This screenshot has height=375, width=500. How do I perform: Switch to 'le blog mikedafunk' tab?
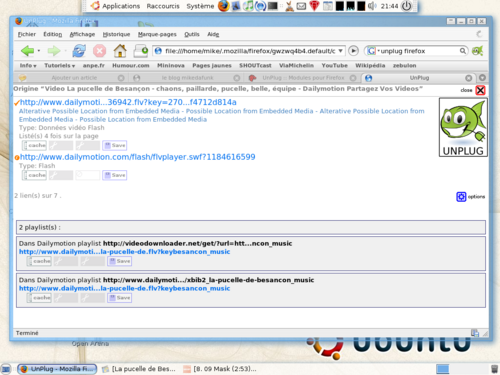point(186,78)
